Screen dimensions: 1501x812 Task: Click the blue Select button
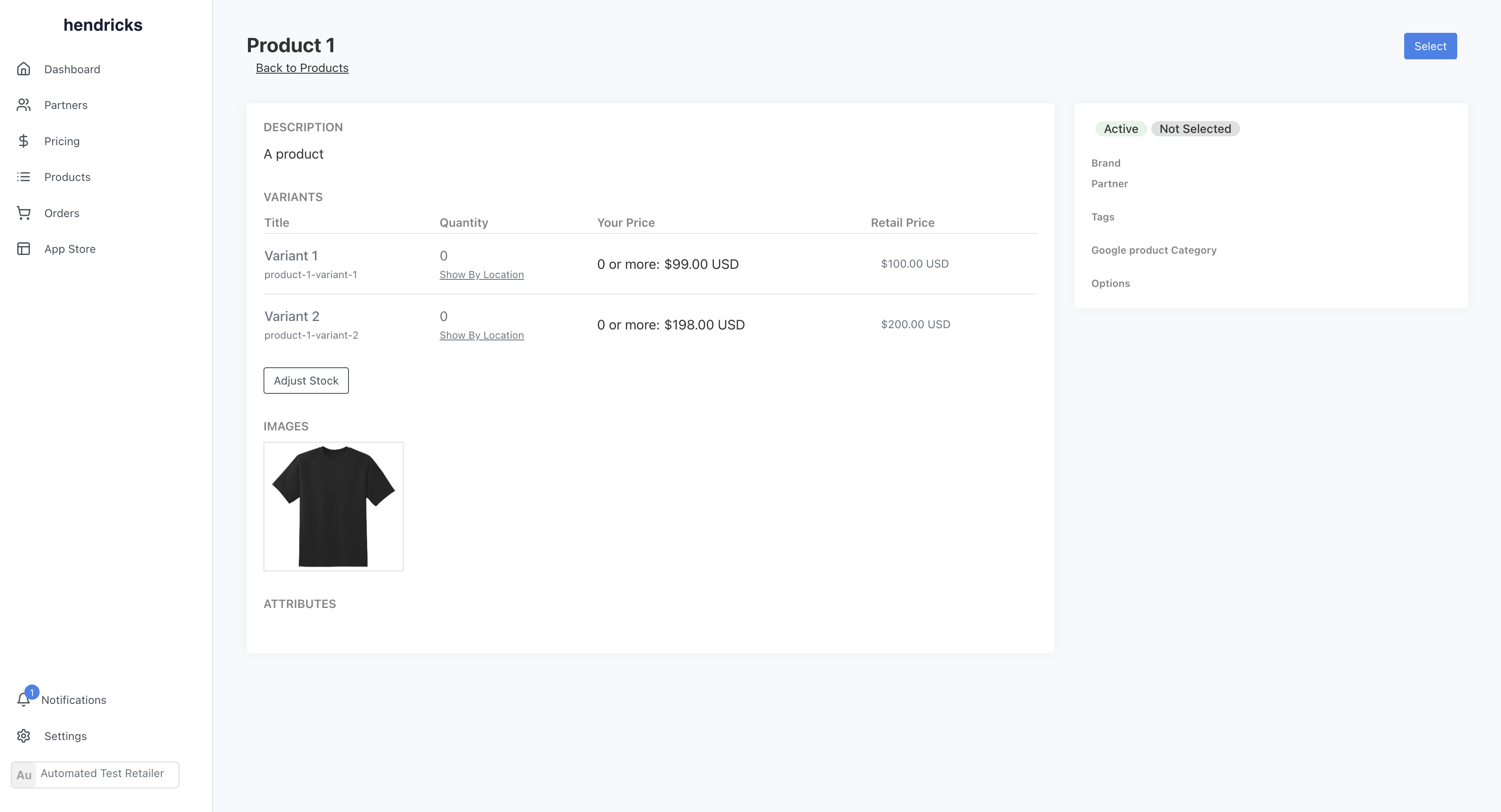click(1430, 46)
